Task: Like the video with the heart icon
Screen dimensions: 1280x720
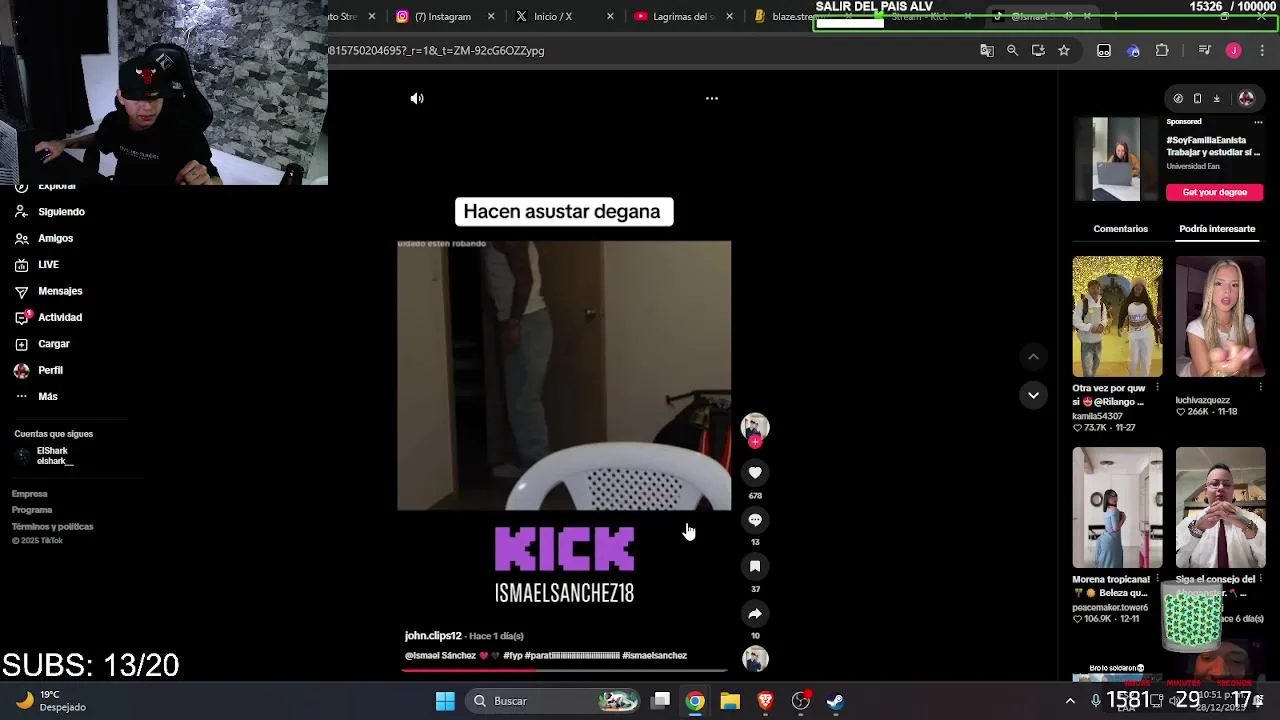Action: click(755, 472)
